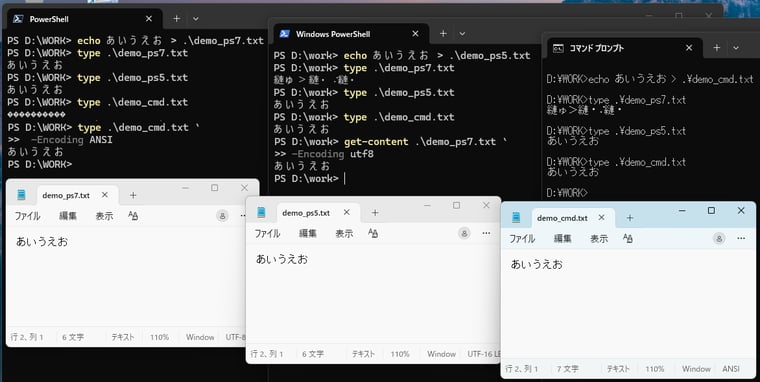This screenshot has height=382, width=760.
Task: Select demo_ps7.txt Notepad tab
Action: (x=78, y=195)
